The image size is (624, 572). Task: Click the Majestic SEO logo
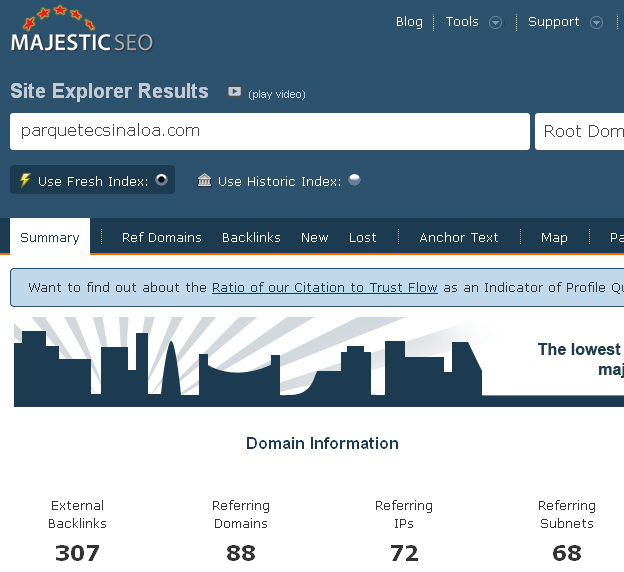(x=81, y=31)
